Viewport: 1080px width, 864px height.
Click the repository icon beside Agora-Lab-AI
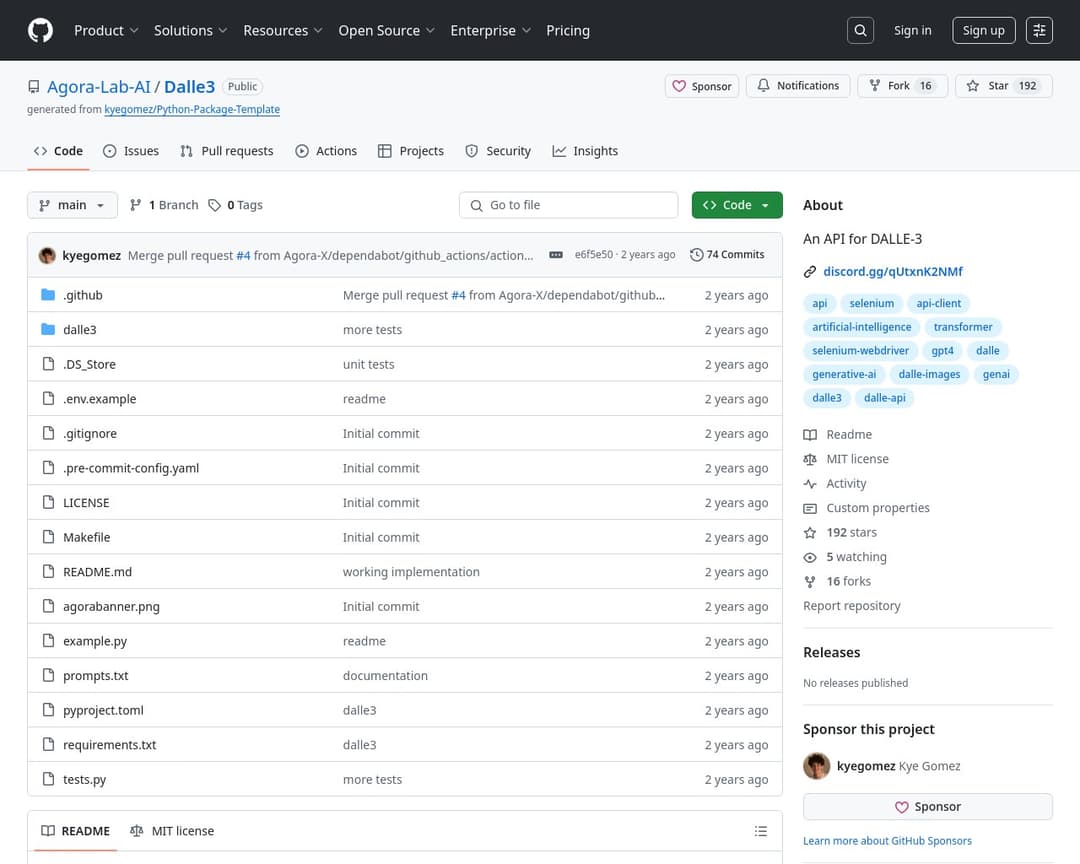[34, 87]
